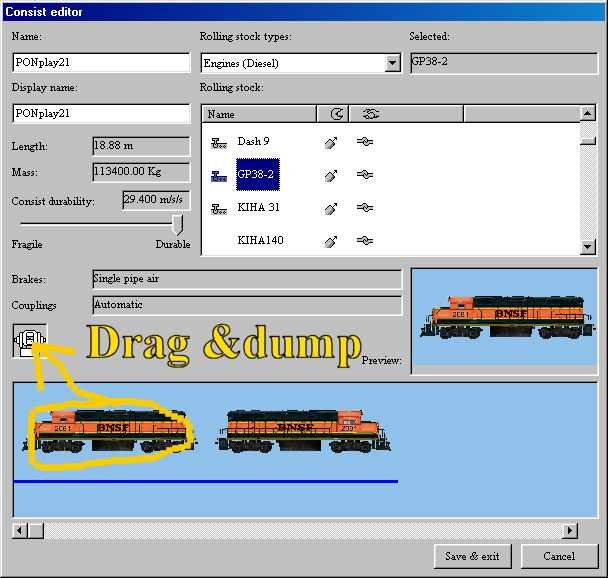
Task: Sort rolling stock by Name column
Action: [x=259, y=114]
